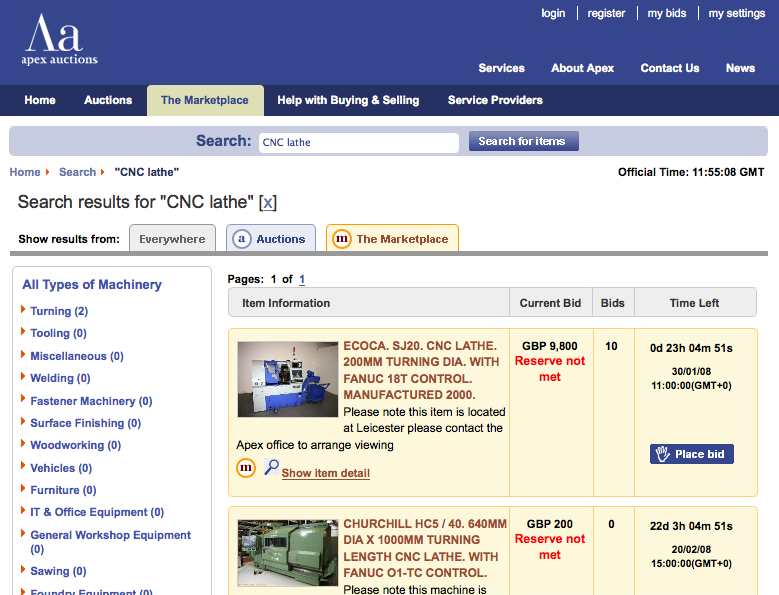Open Help with Buying & Selling
The width and height of the screenshot is (779, 595).
(348, 100)
